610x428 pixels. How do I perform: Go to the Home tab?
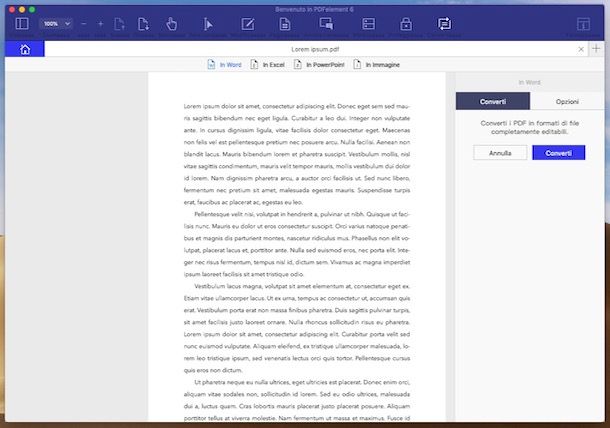(25, 49)
